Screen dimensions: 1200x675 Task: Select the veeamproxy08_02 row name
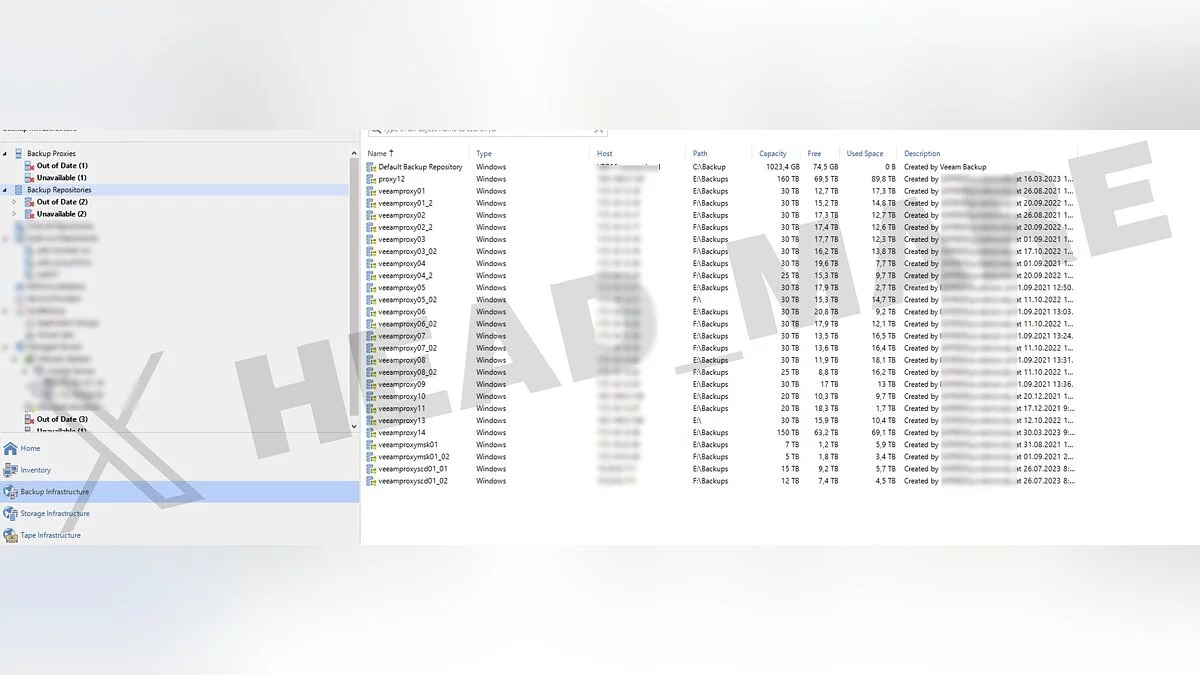408,372
